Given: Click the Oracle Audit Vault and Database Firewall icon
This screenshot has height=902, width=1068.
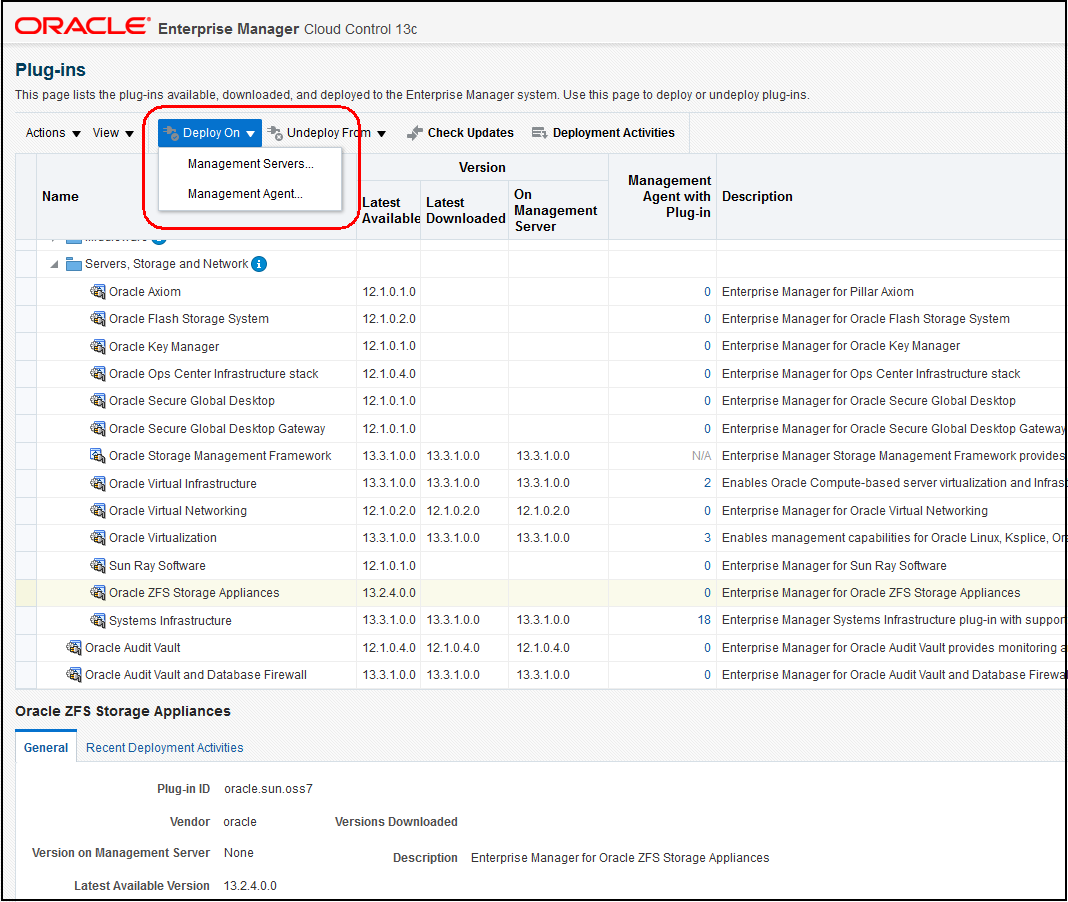Looking at the screenshot, I should tap(74, 674).
